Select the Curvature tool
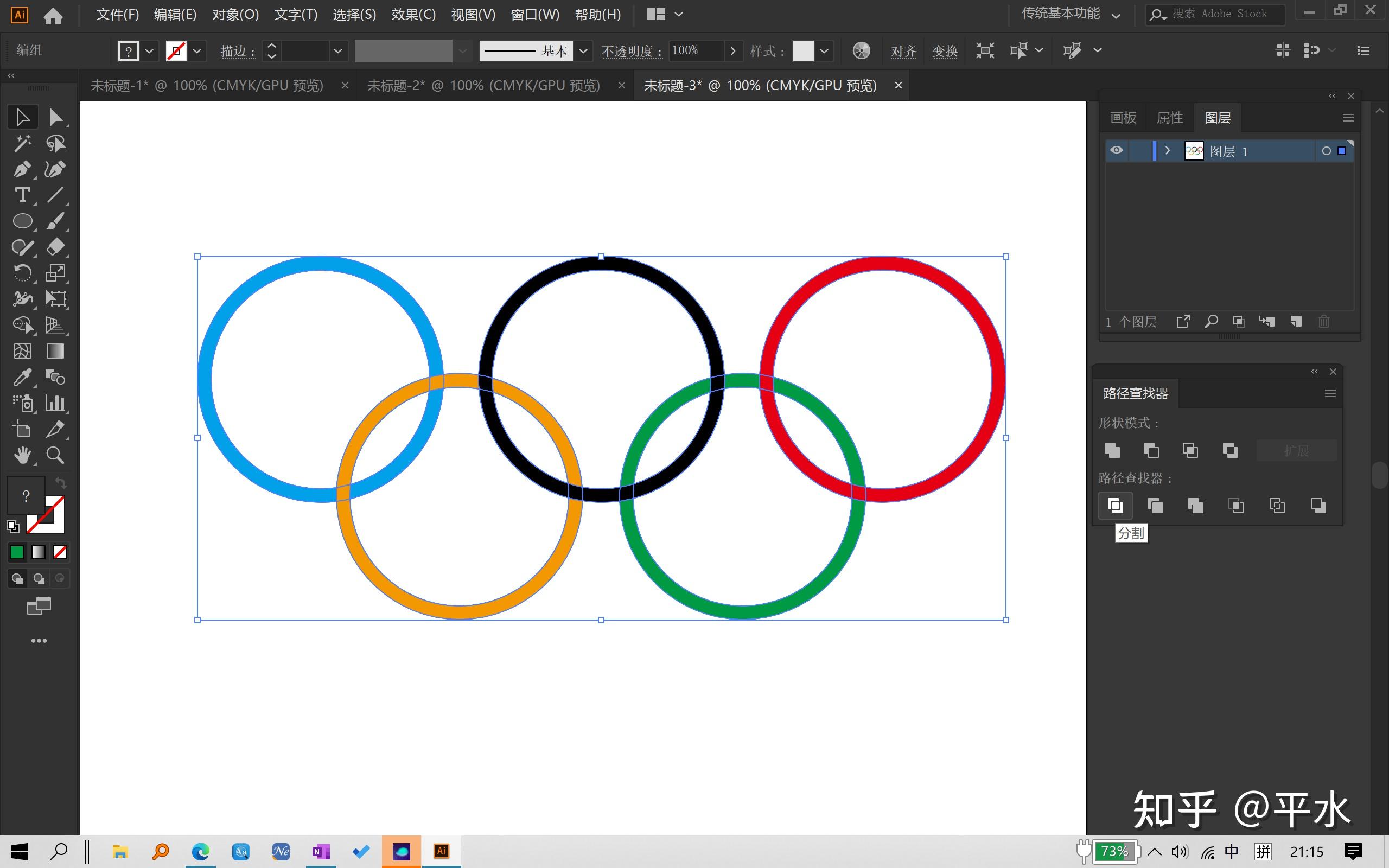 coord(55,169)
